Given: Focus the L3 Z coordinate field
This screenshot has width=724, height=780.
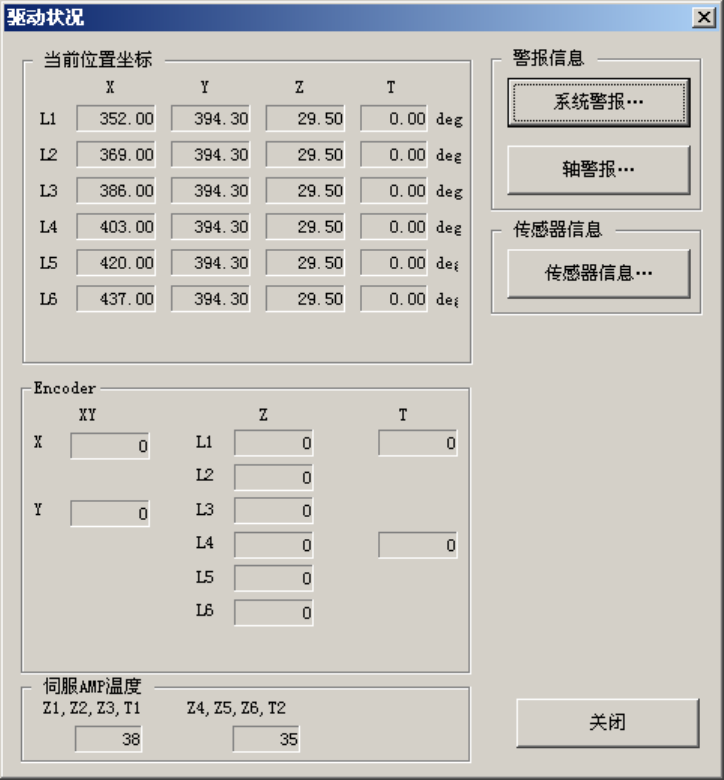Looking at the screenshot, I should coord(305,191).
